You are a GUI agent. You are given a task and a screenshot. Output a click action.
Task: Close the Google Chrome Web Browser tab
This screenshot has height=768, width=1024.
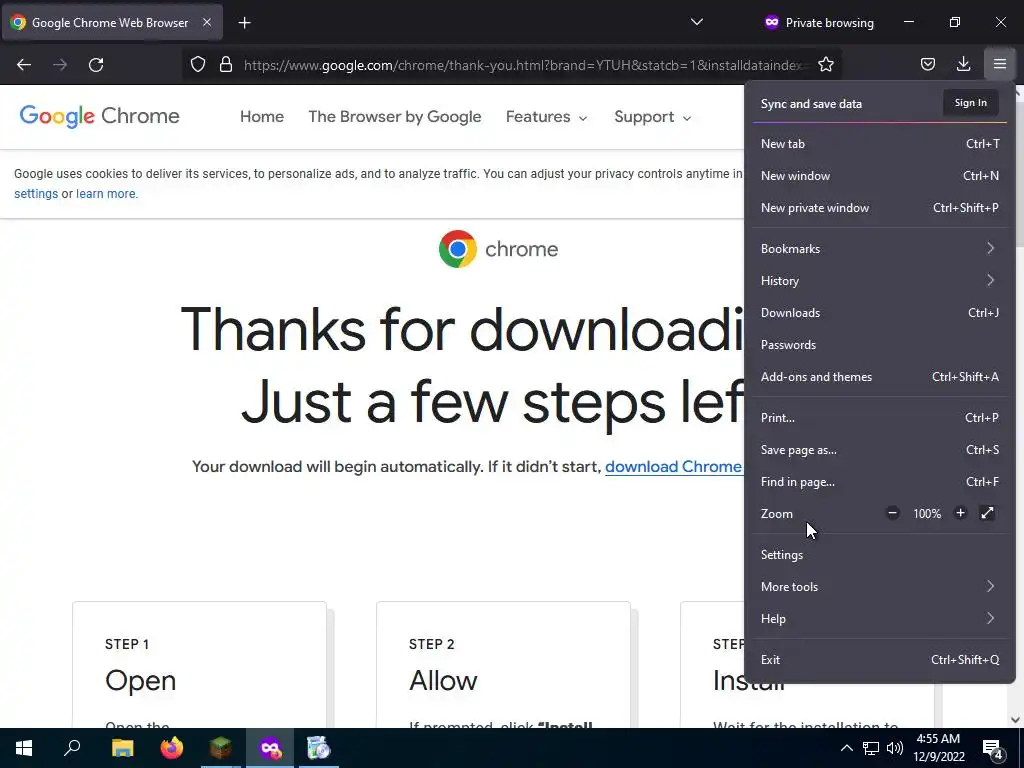[x=206, y=22]
